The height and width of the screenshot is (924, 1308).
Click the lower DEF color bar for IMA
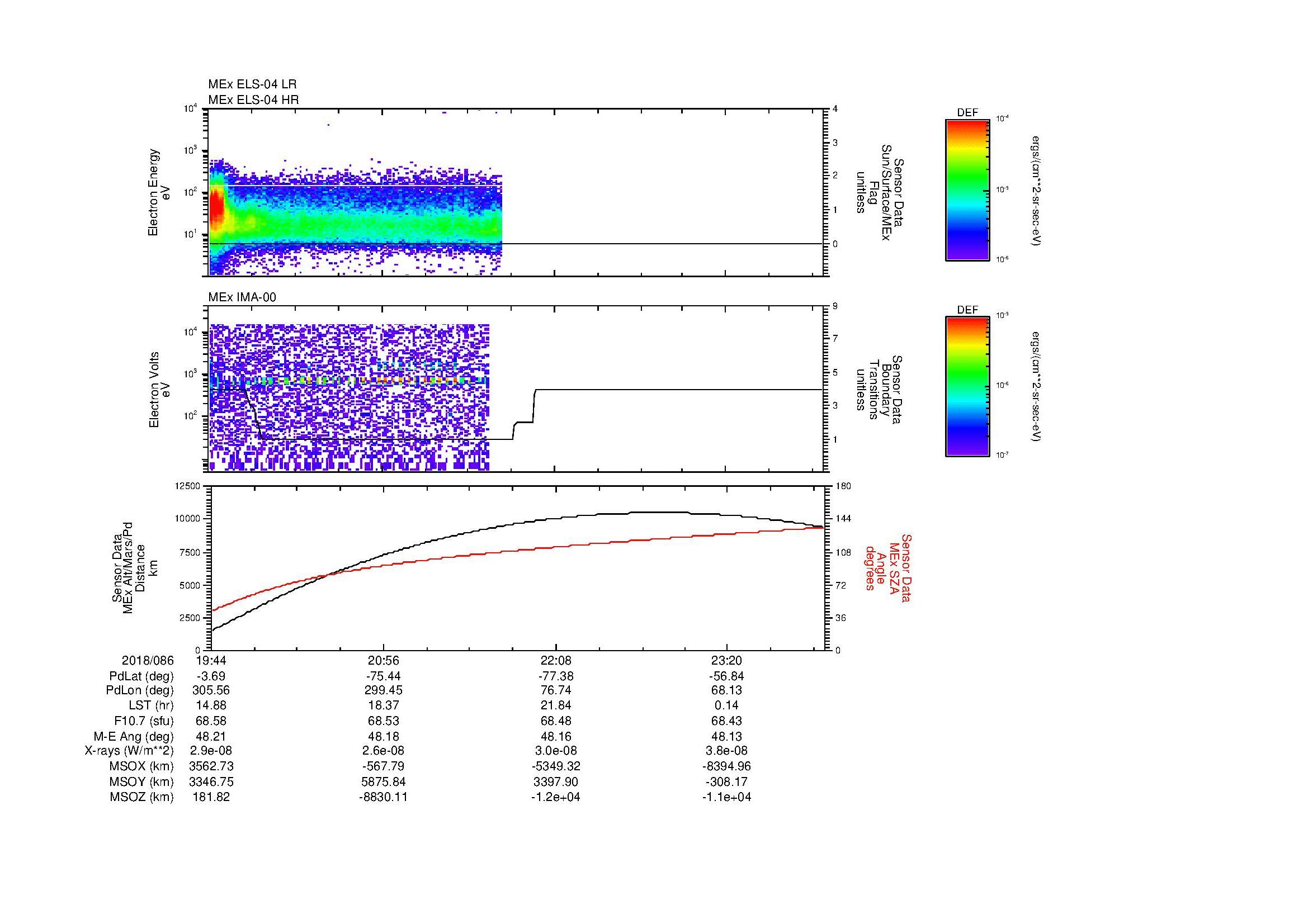click(x=967, y=387)
